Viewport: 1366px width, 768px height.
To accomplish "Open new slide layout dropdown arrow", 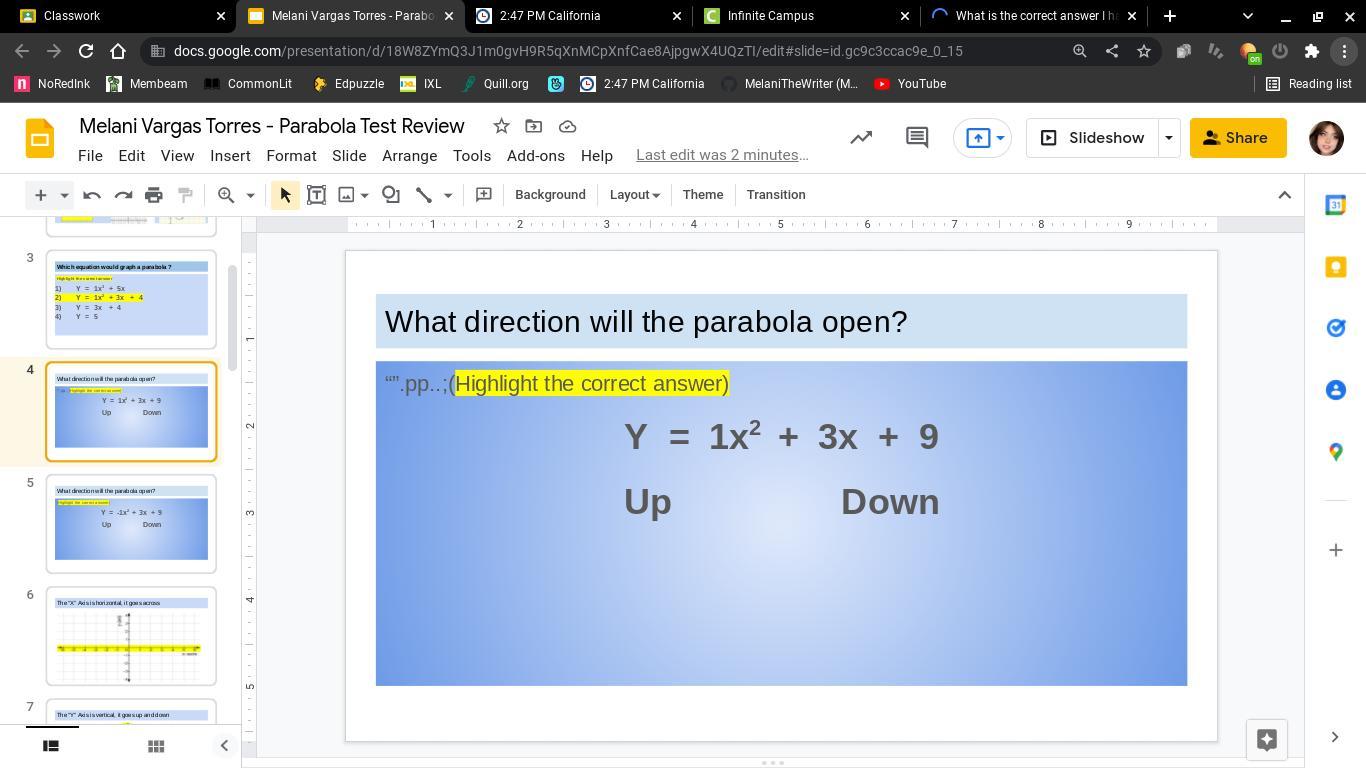I will (x=64, y=195).
